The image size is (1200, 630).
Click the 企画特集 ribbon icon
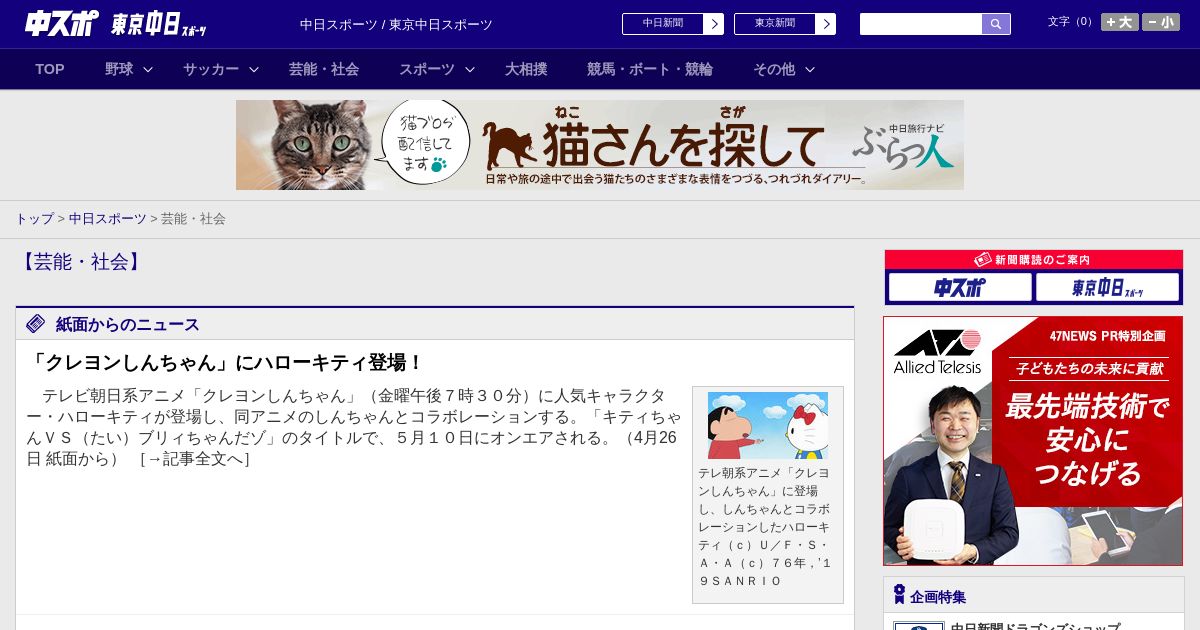click(x=899, y=595)
